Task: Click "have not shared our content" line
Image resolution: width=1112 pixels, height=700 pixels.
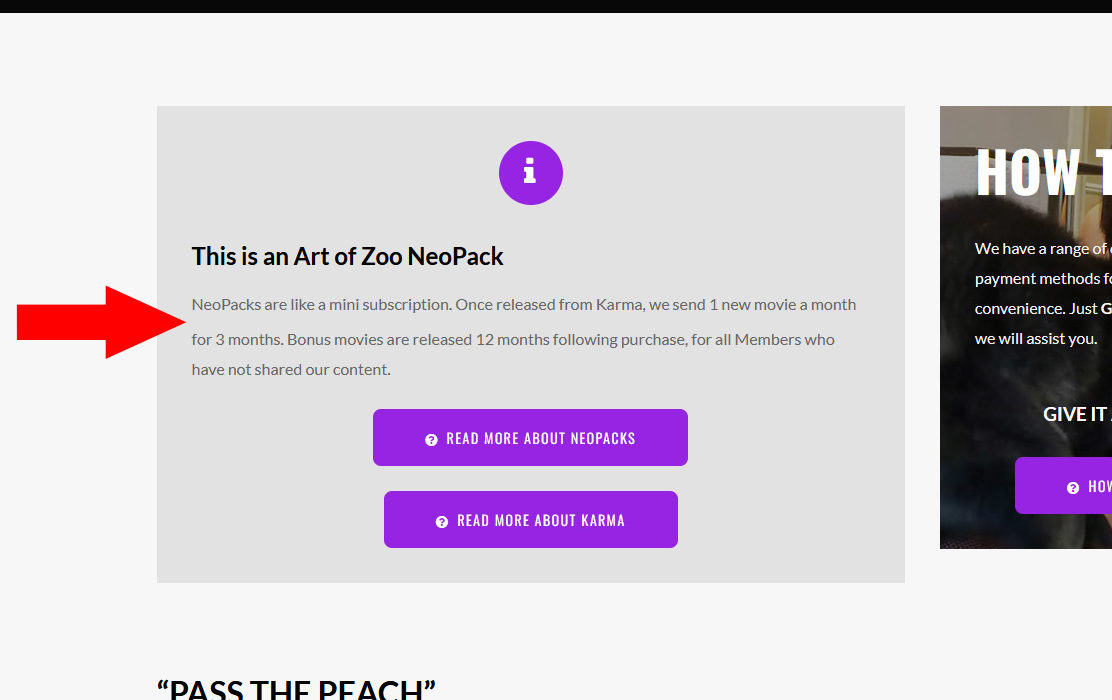Action: pyautogui.click(x=291, y=369)
